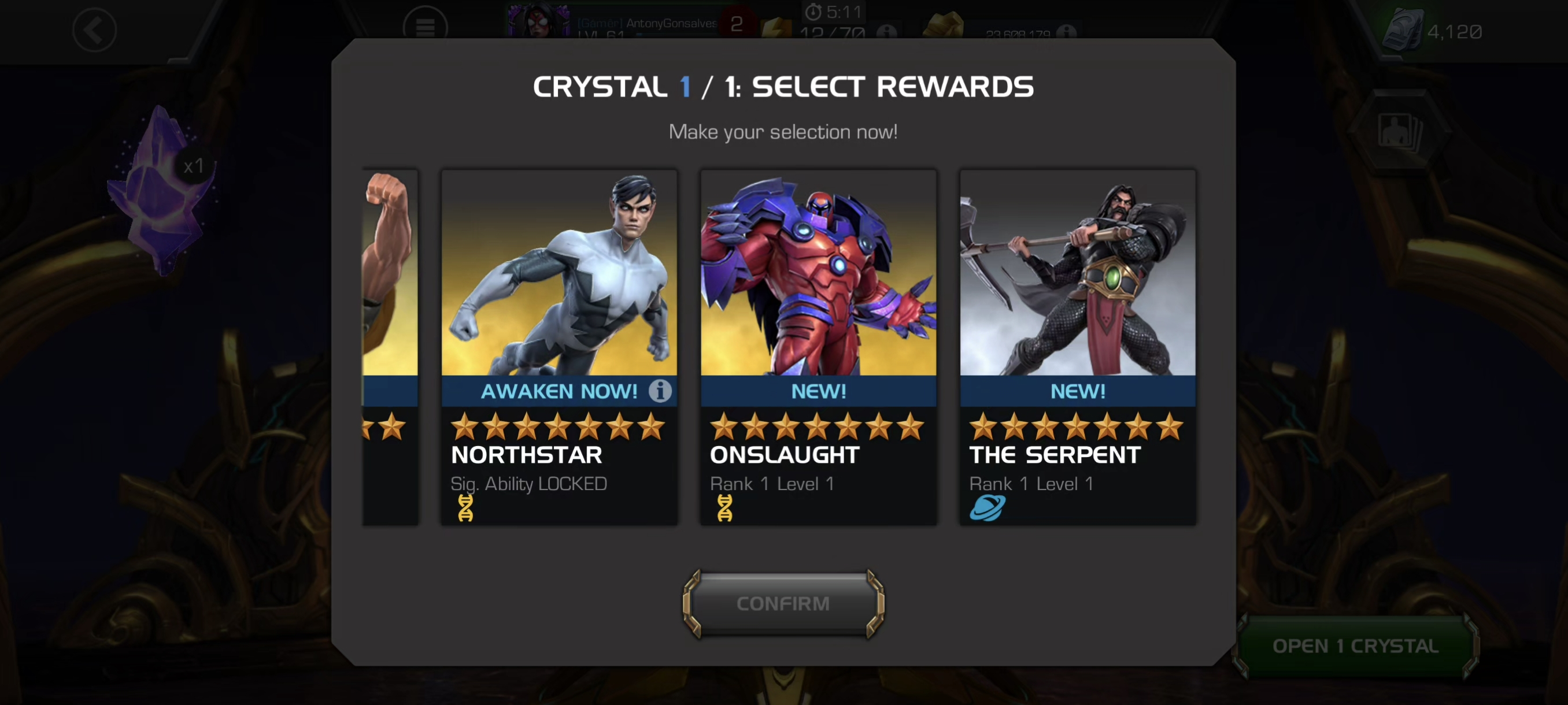Viewport: 1568px width, 705px height.
Task: Open the hamburger menu icon
Action: [x=425, y=25]
